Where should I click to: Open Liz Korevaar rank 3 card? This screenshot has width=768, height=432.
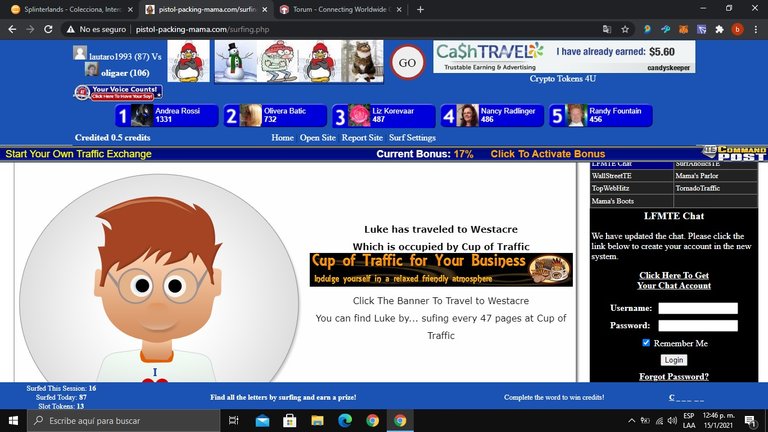tap(384, 116)
